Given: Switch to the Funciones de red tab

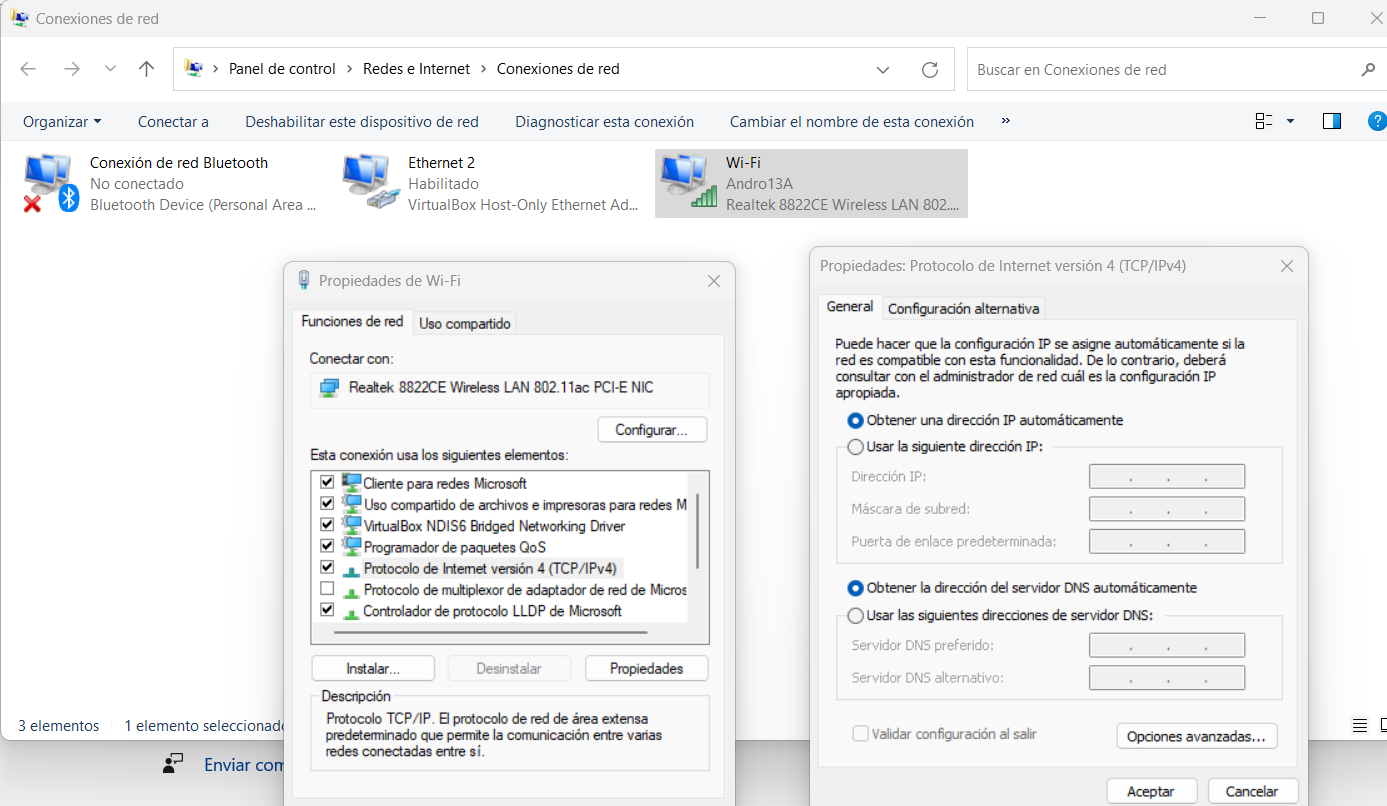Looking at the screenshot, I should pyautogui.click(x=352, y=321).
